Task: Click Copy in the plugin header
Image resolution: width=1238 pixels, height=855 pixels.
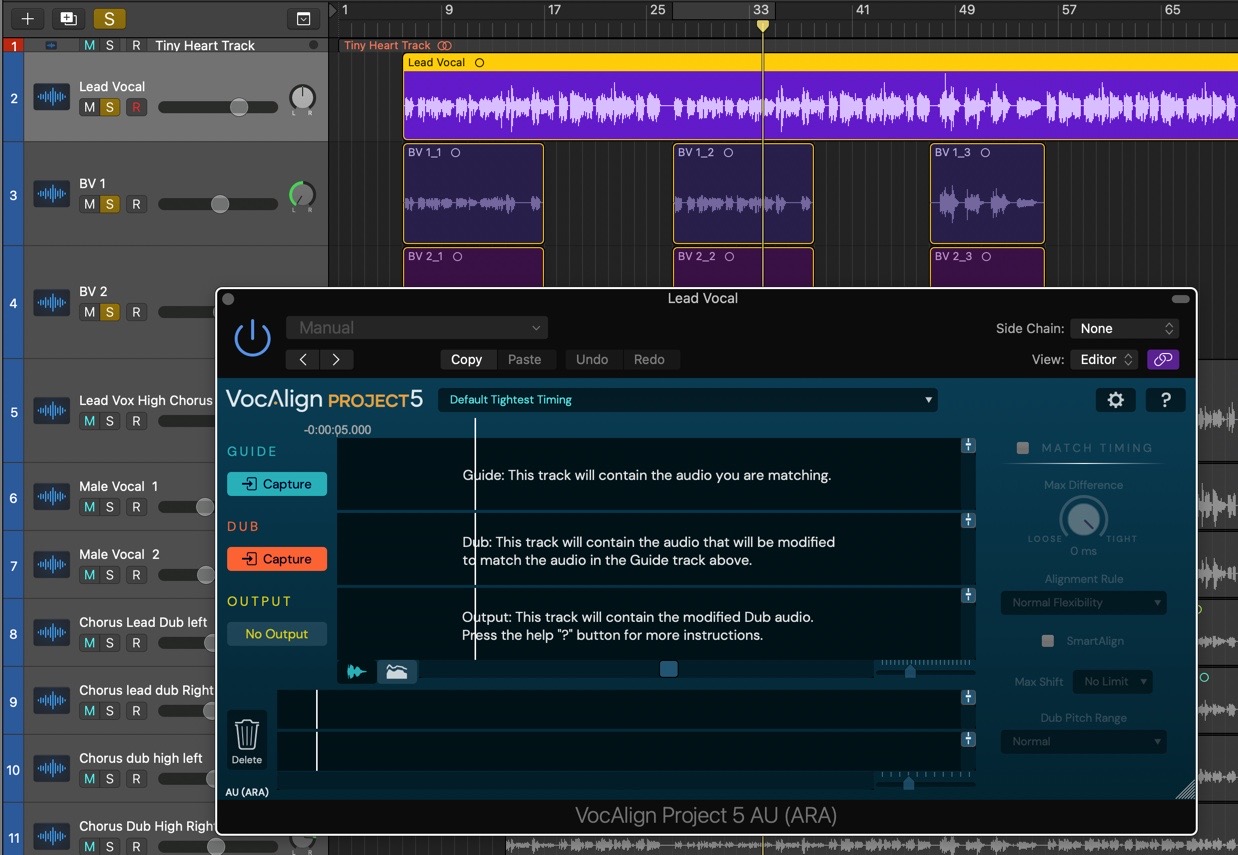Action: (x=466, y=359)
